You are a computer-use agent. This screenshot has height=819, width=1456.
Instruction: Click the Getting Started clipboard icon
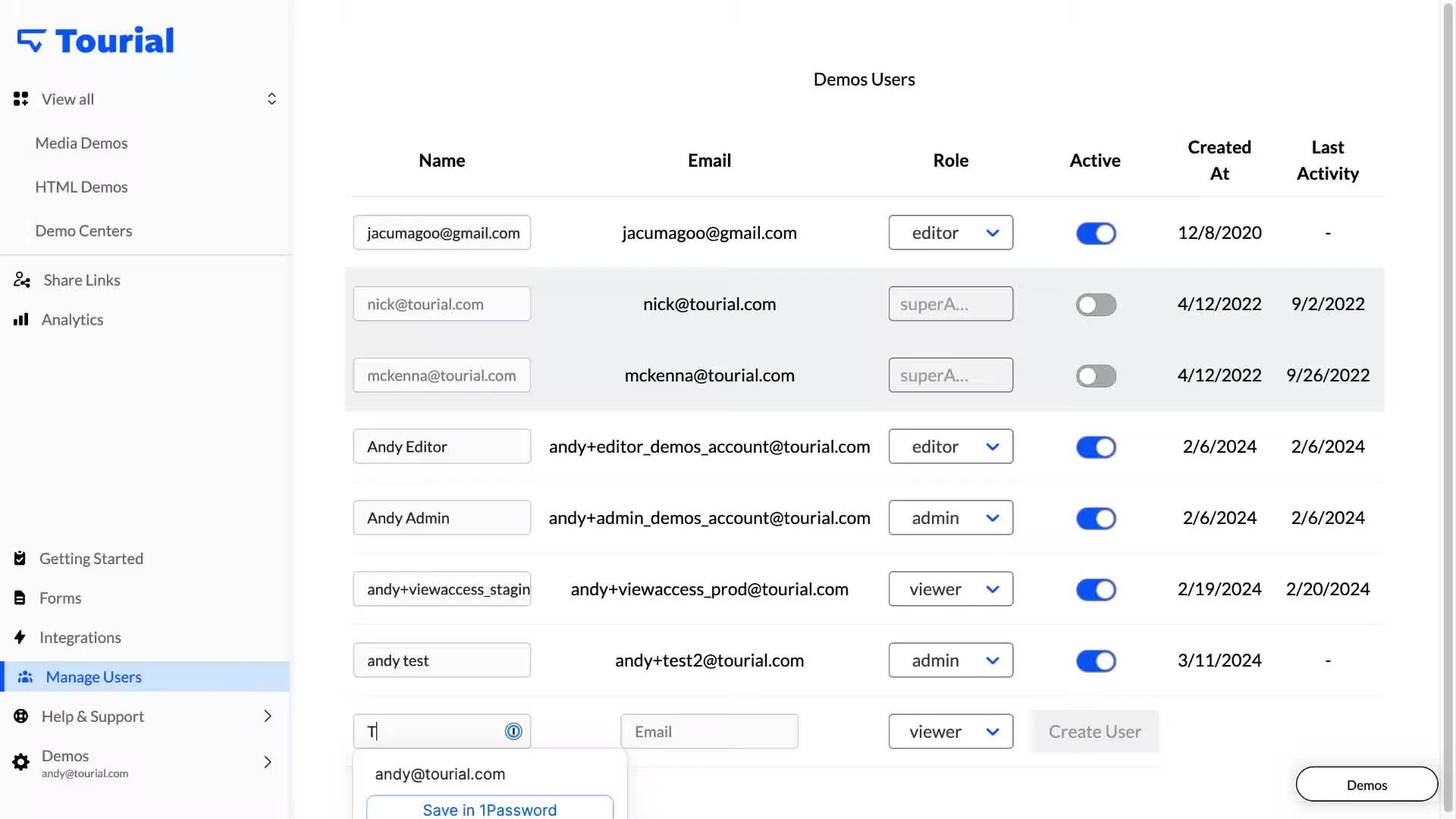click(x=20, y=558)
